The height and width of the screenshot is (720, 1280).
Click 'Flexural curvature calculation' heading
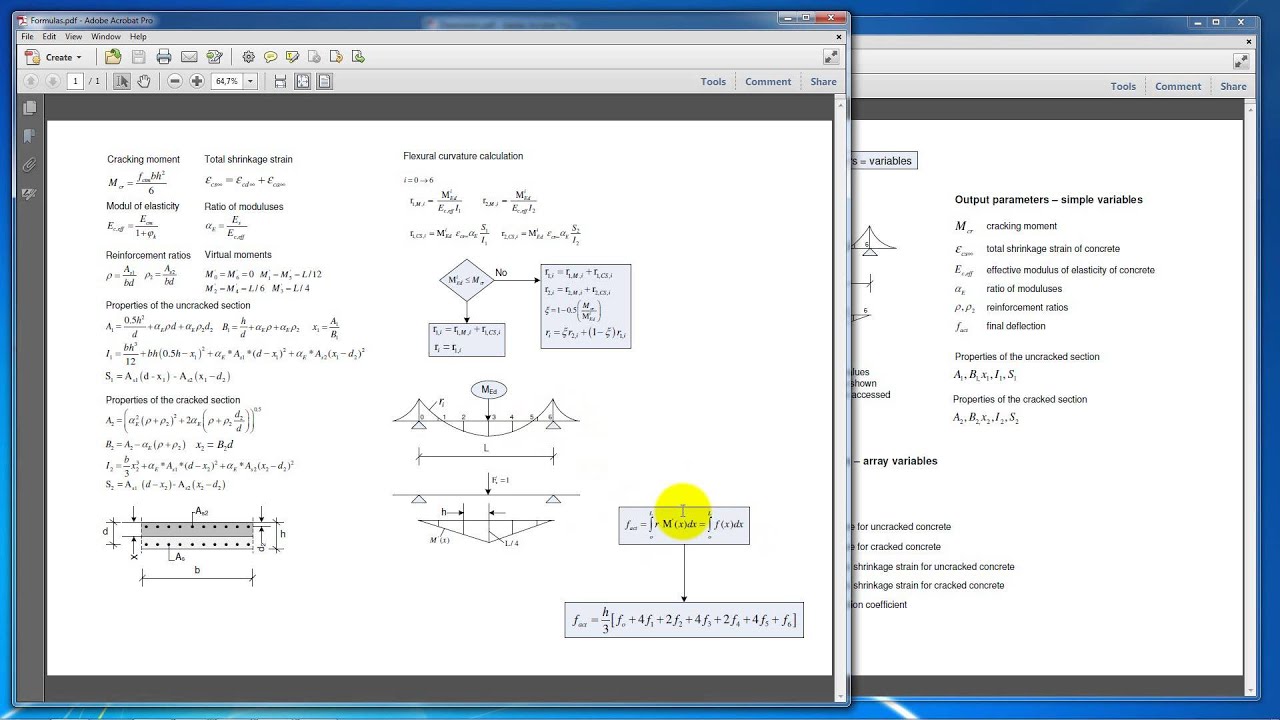coord(463,156)
